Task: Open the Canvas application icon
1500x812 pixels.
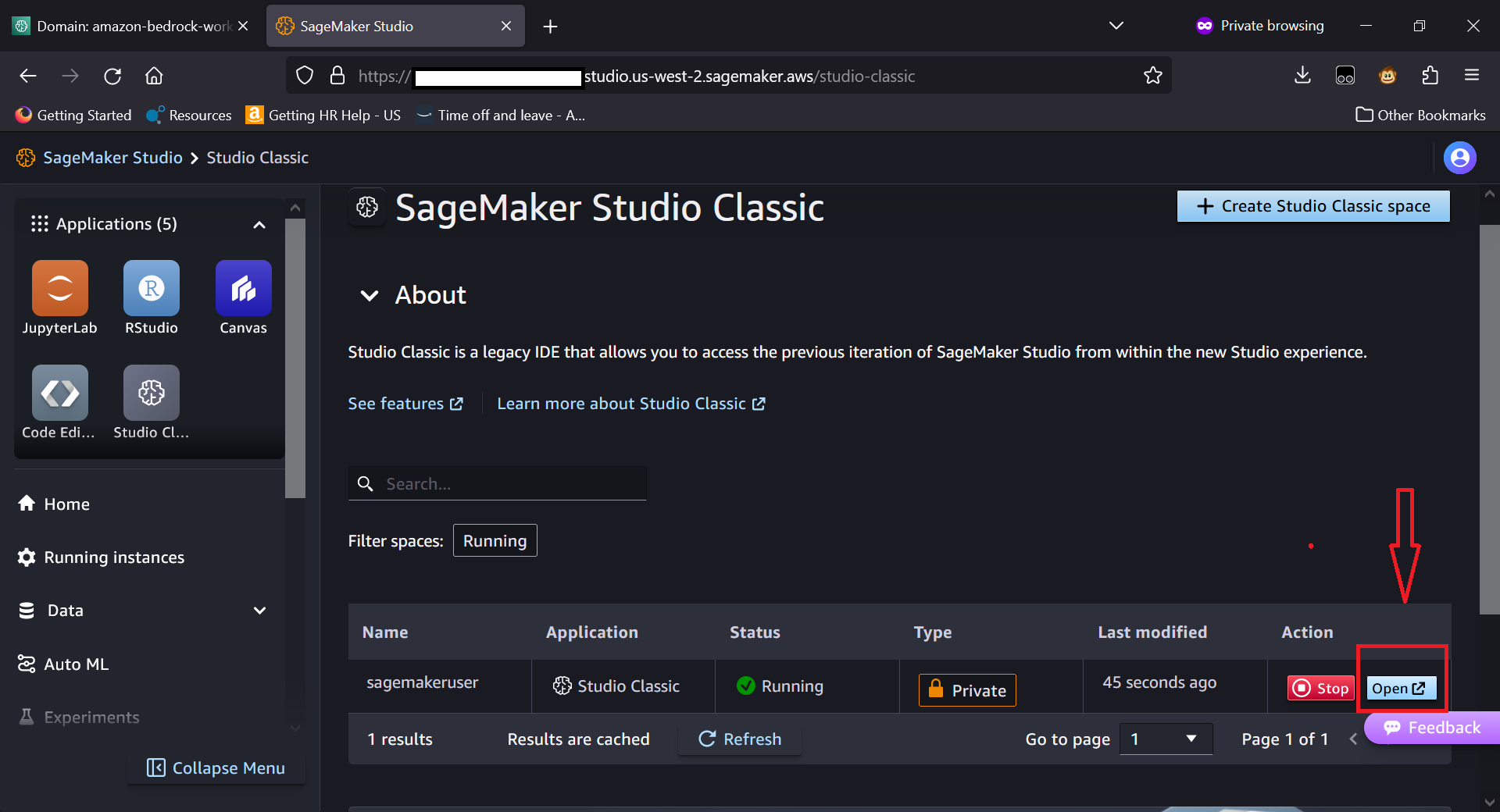Action: tap(243, 289)
